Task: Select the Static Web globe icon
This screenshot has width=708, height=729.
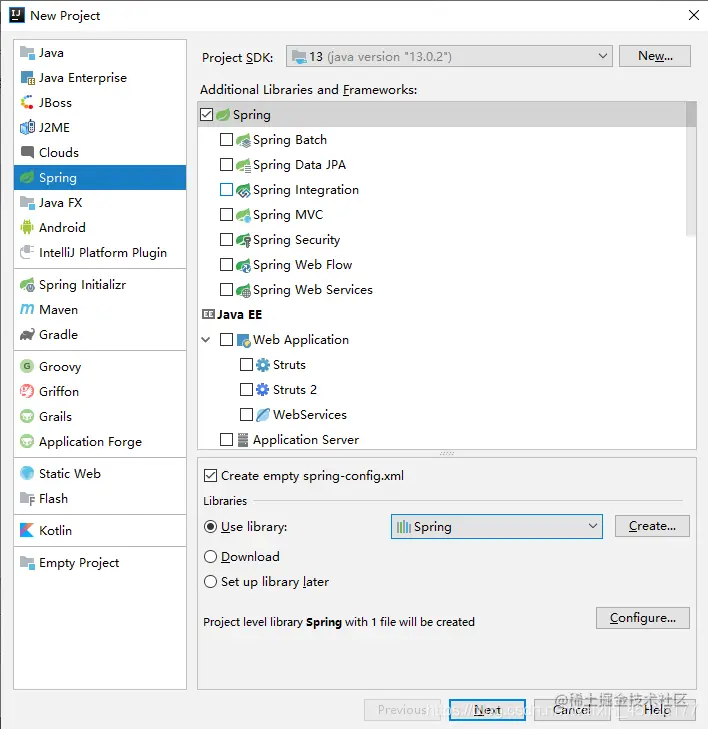Action: (x=27, y=473)
